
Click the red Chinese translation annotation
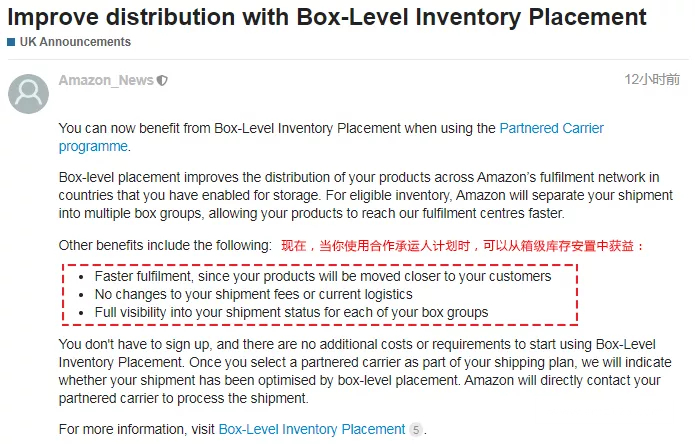462,245
